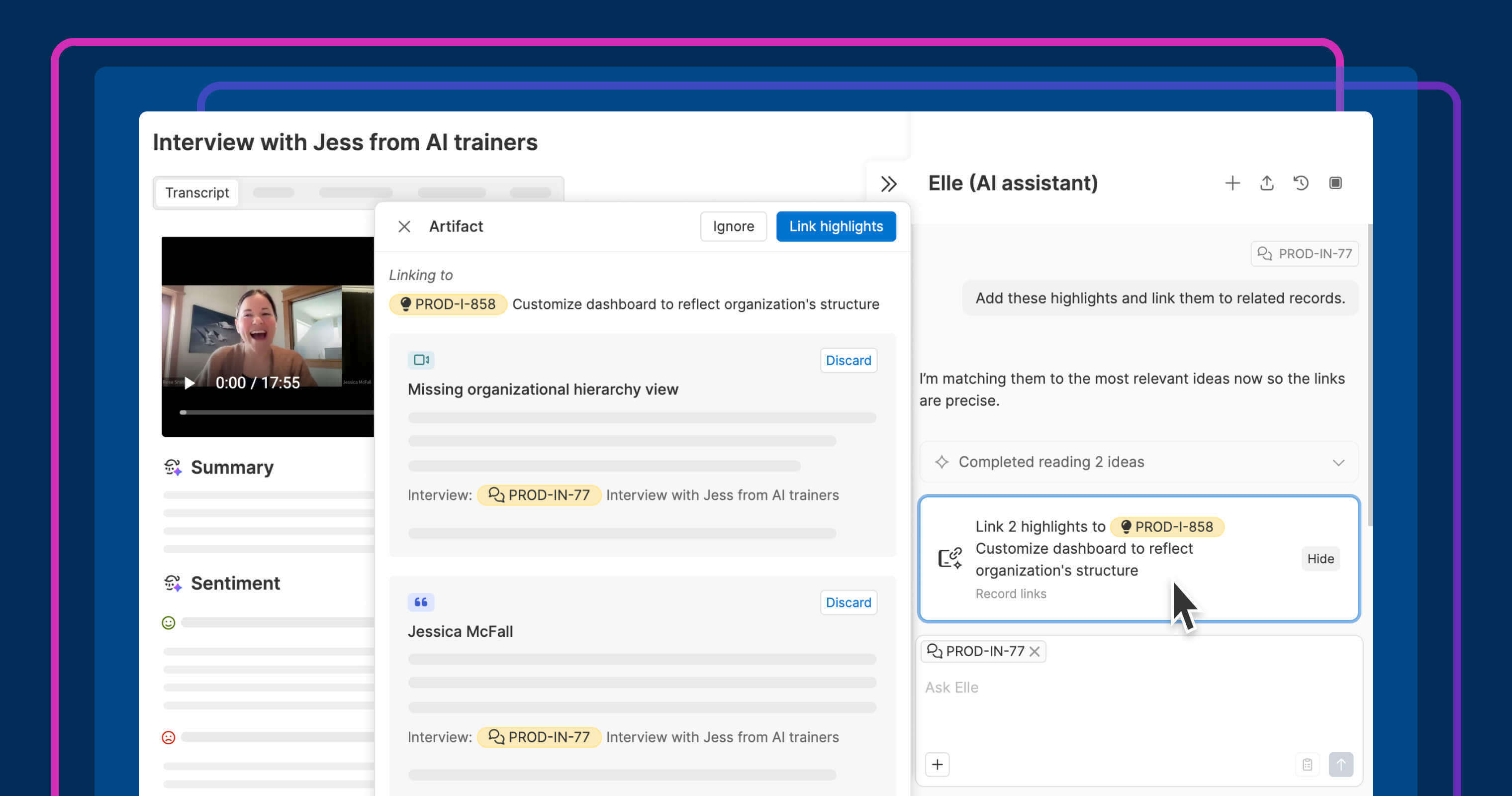Click the 'Interview with Jess from AI trainers' title

345,142
